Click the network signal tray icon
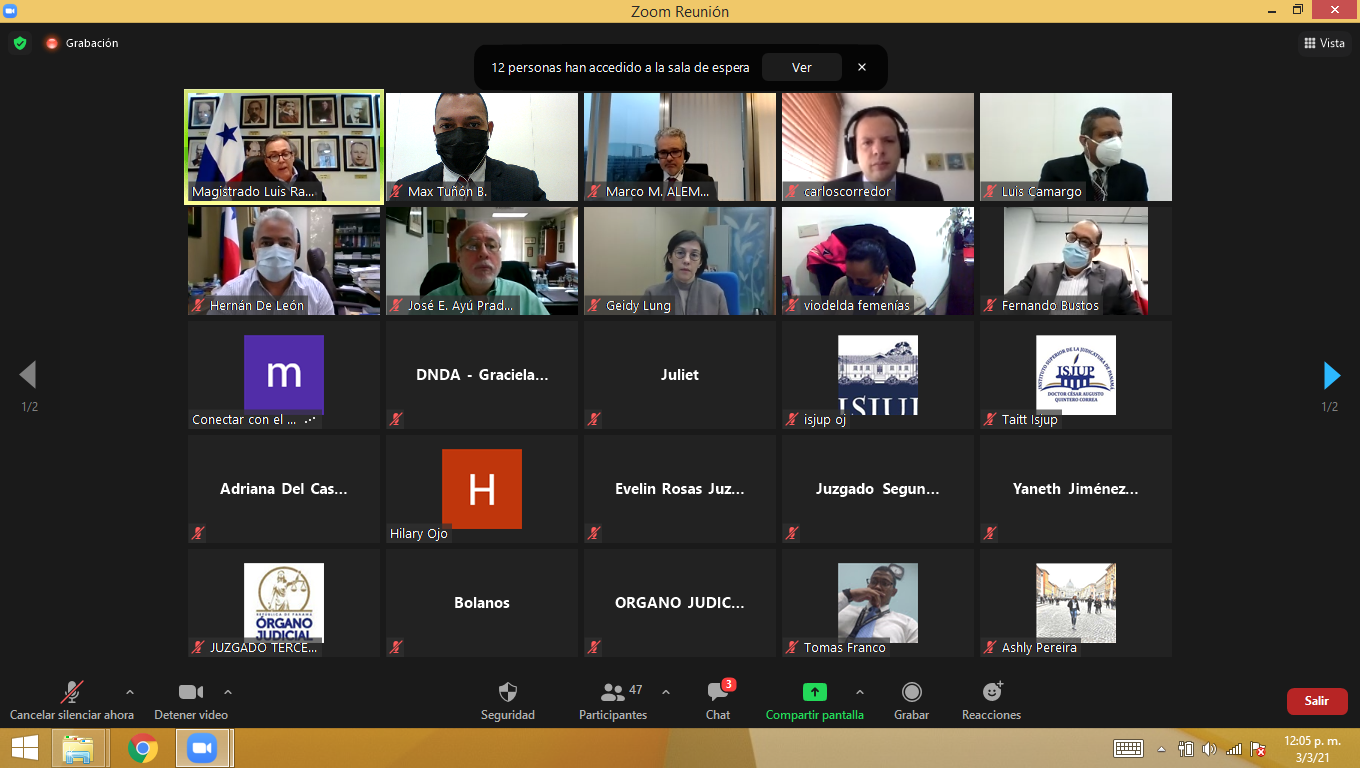The height and width of the screenshot is (768, 1360). click(x=1234, y=748)
